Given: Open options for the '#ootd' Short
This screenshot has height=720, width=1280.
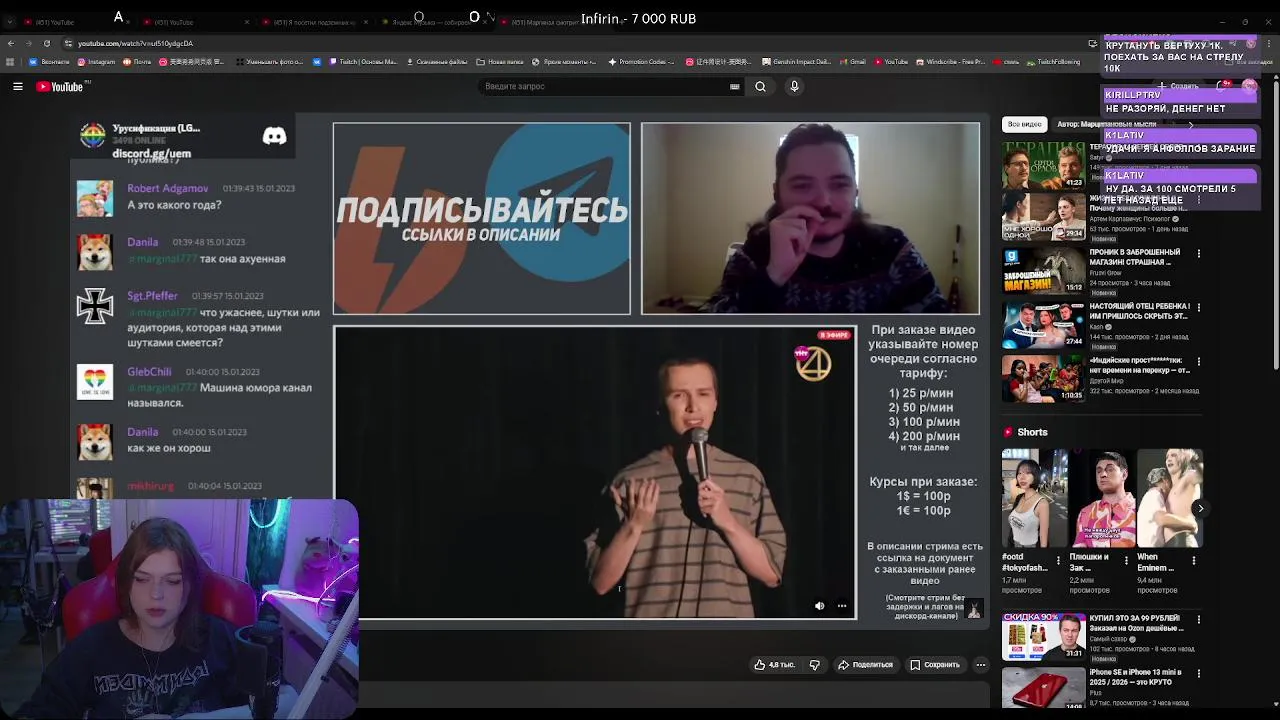Looking at the screenshot, I should [1058, 560].
